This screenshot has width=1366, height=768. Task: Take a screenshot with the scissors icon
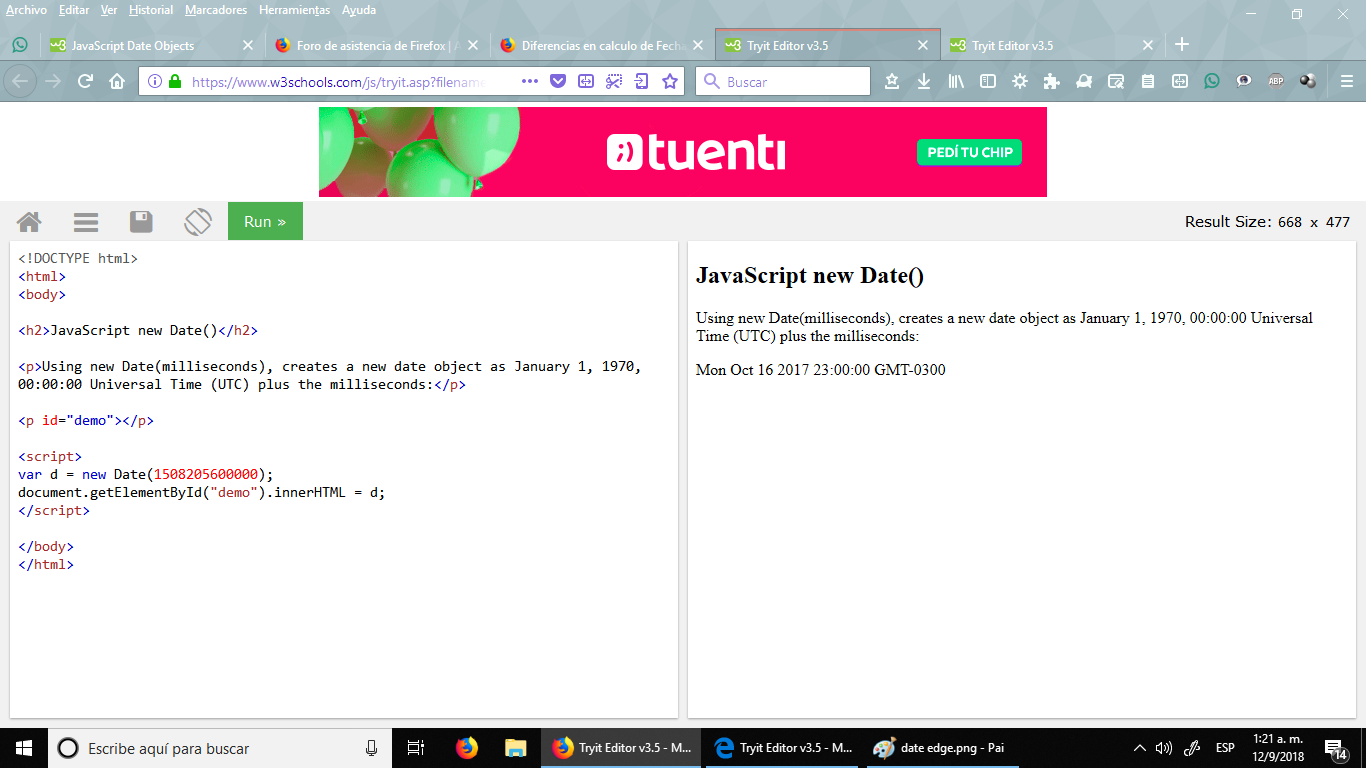tap(614, 82)
